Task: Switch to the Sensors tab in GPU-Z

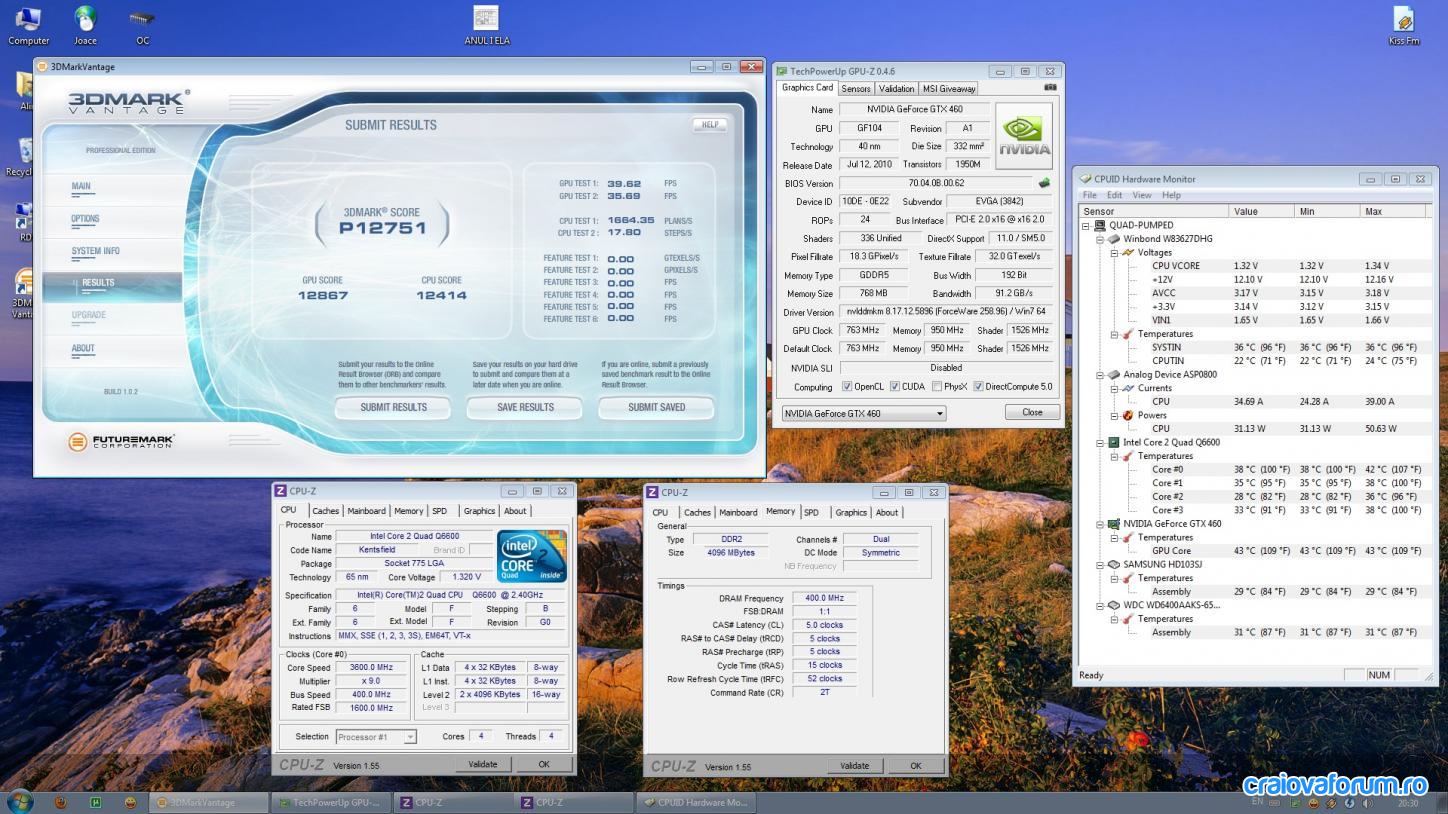Action: [x=855, y=89]
